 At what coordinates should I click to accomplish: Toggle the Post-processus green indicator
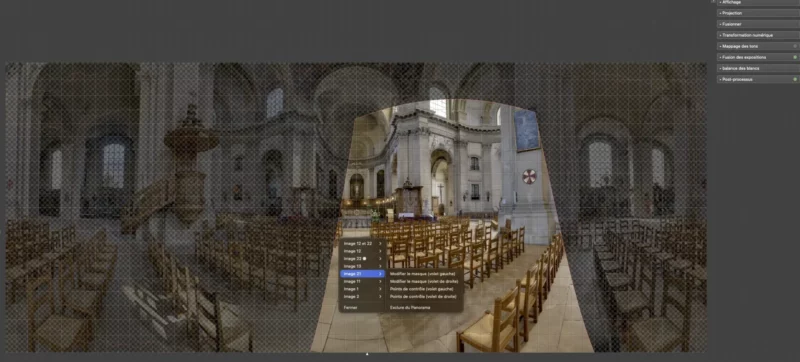[x=795, y=80]
